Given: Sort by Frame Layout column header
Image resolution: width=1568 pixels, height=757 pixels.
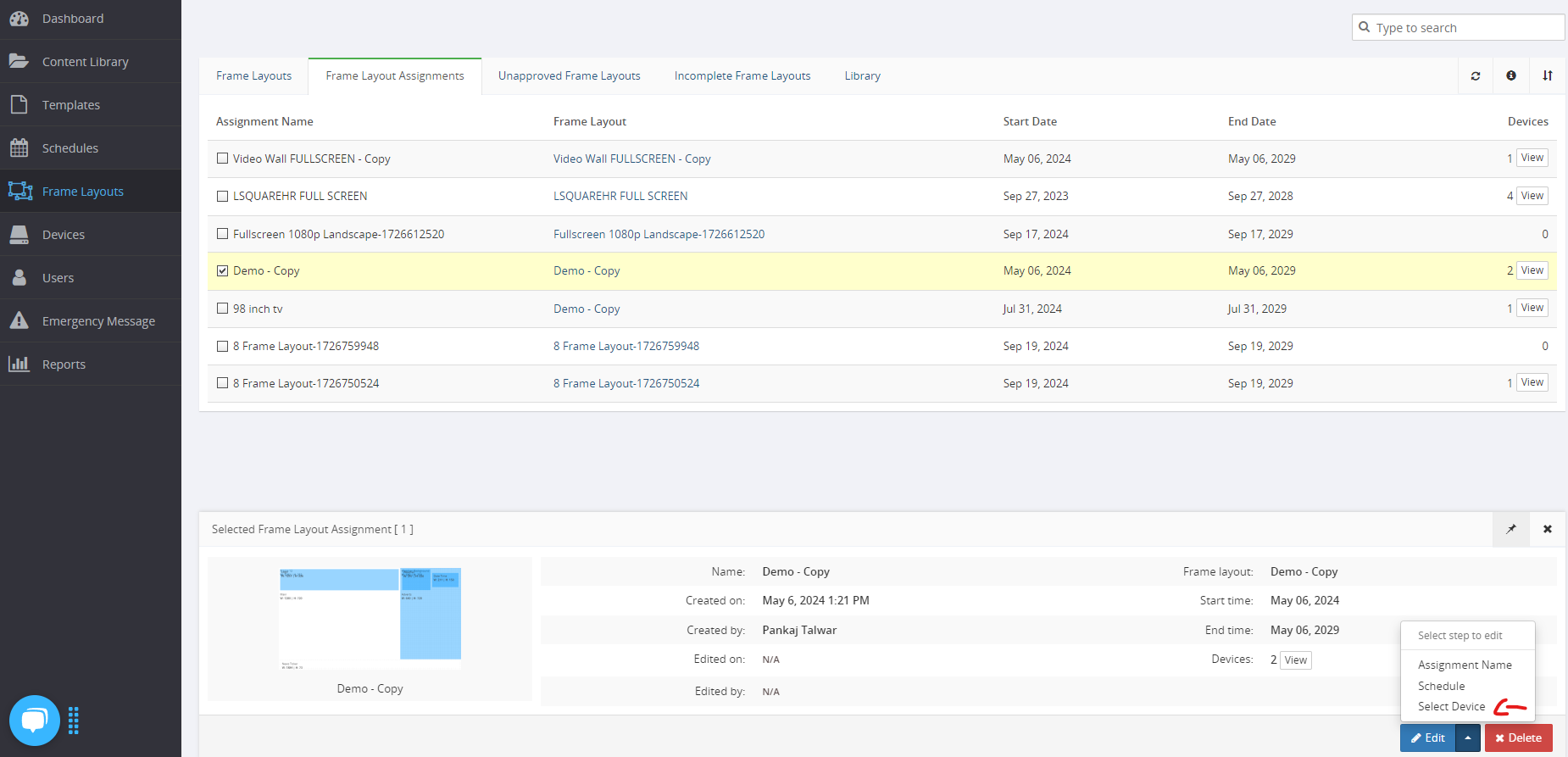Looking at the screenshot, I should (590, 121).
